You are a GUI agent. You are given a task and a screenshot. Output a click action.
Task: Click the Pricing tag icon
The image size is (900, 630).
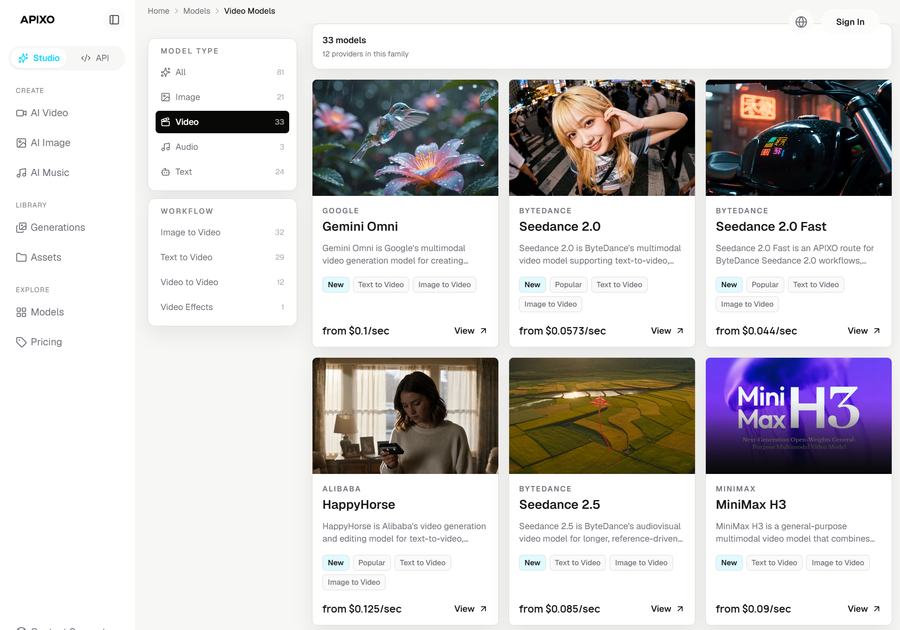(x=21, y=342)
